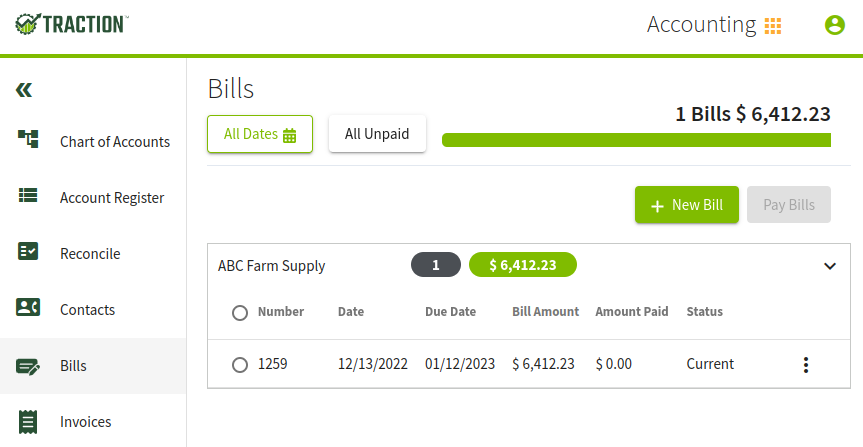Open the All Unpaid status filter
Viewport: 863px width, 447px height.
coord(377,134)
